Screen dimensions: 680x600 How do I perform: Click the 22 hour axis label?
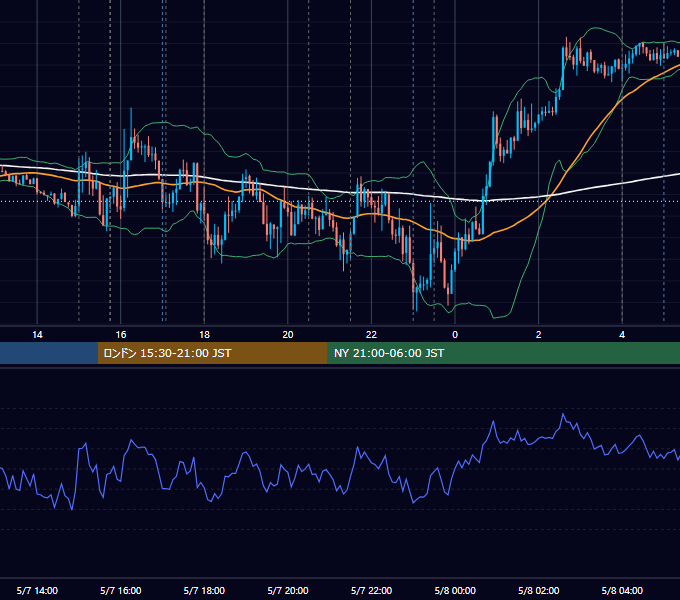point(371,335)
